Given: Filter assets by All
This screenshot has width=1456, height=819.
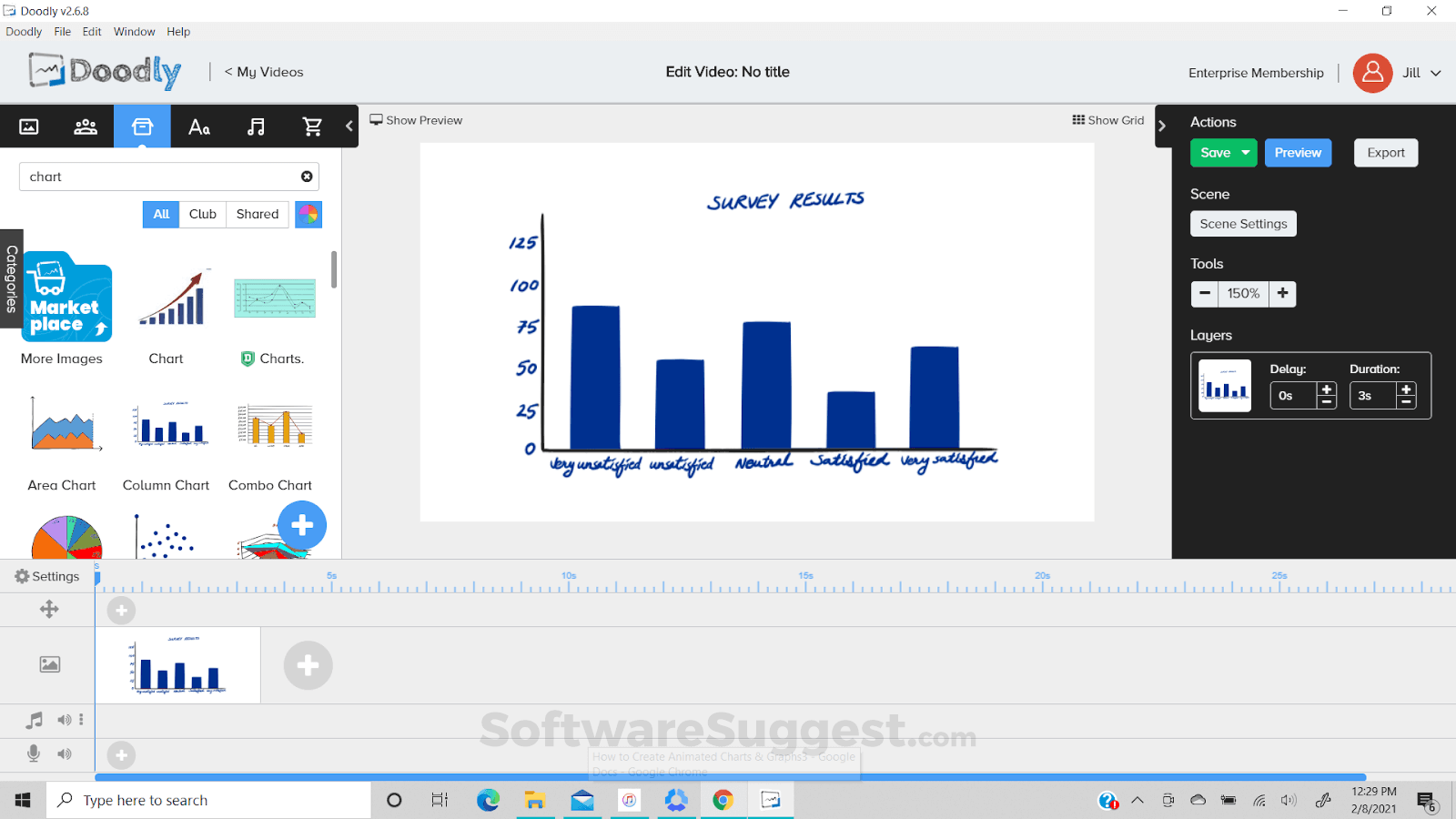Looking at the screenshot, I should pos(161,214).
